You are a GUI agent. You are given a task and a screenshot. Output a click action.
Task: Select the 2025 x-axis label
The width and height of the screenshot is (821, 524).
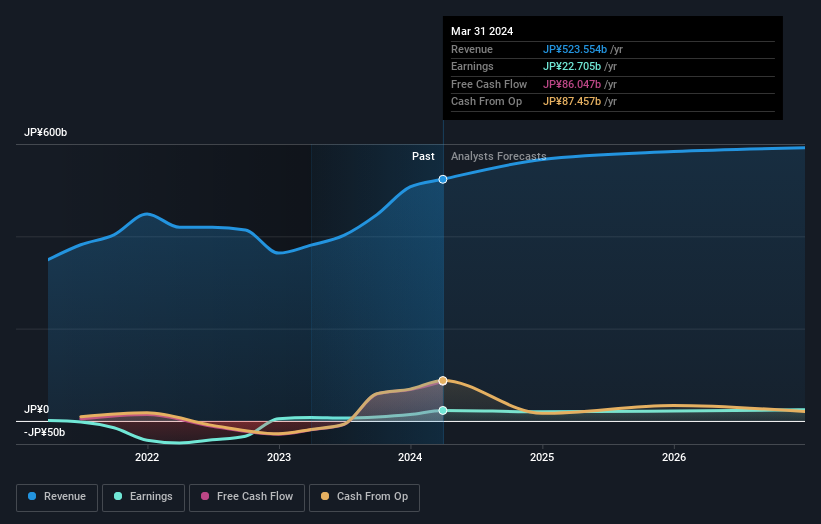[542, 457]
